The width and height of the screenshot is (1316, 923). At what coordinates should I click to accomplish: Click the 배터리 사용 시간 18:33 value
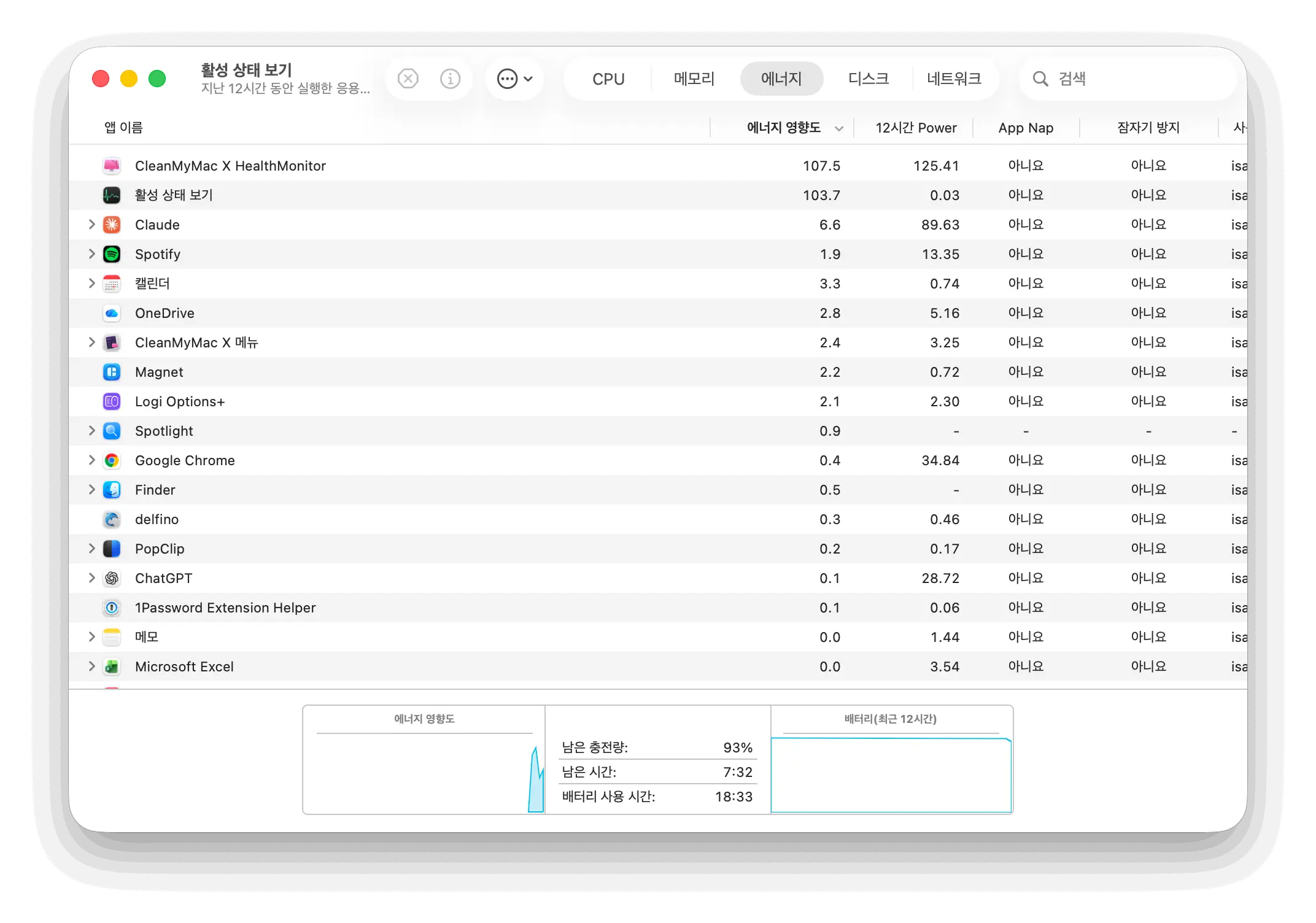(x=733, y=797)
